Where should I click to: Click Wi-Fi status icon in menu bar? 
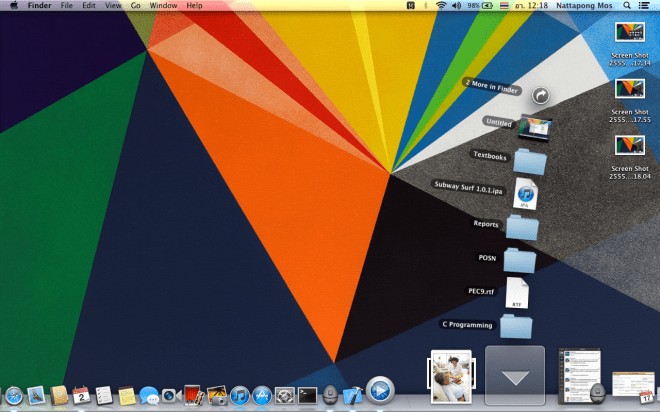441,5
